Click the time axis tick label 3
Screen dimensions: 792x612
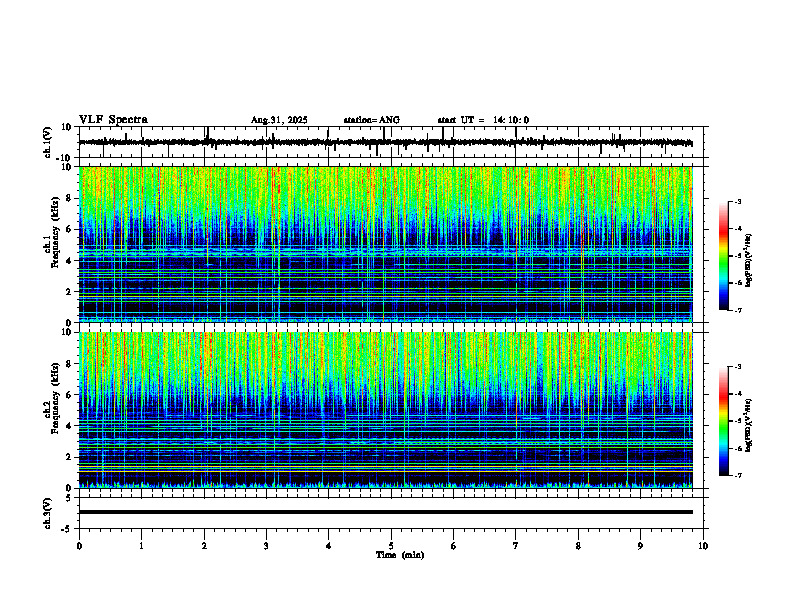pyautogui.click(x=266, y=546)
